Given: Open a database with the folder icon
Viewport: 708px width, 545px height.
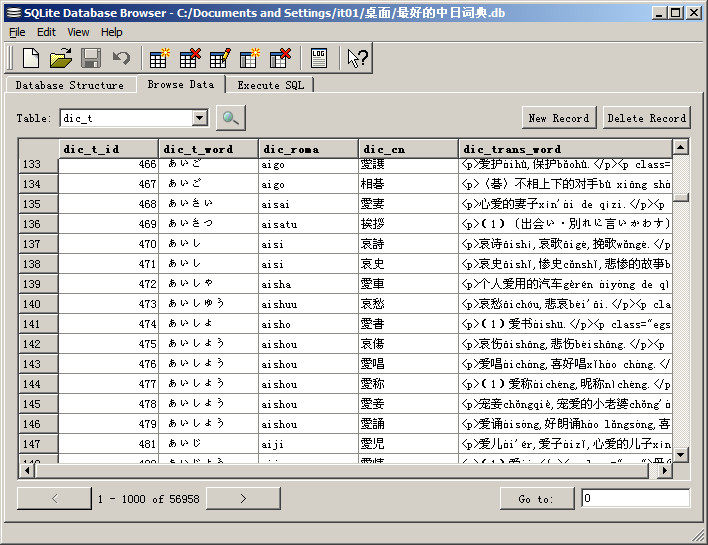Looking at the screenshot, I should [x=61, y=58].
